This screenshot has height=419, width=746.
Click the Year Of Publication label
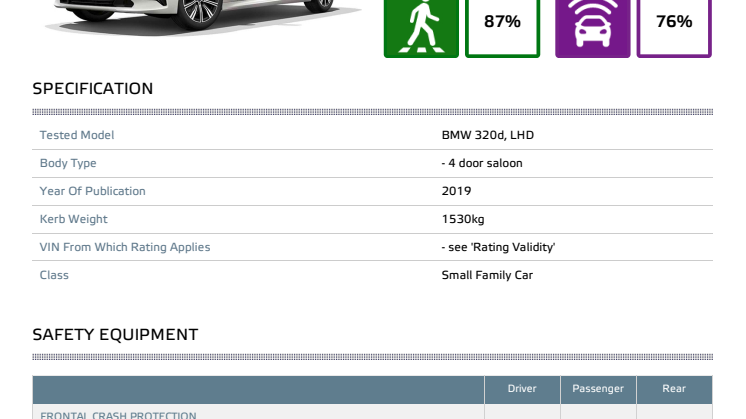pos(92,191)
